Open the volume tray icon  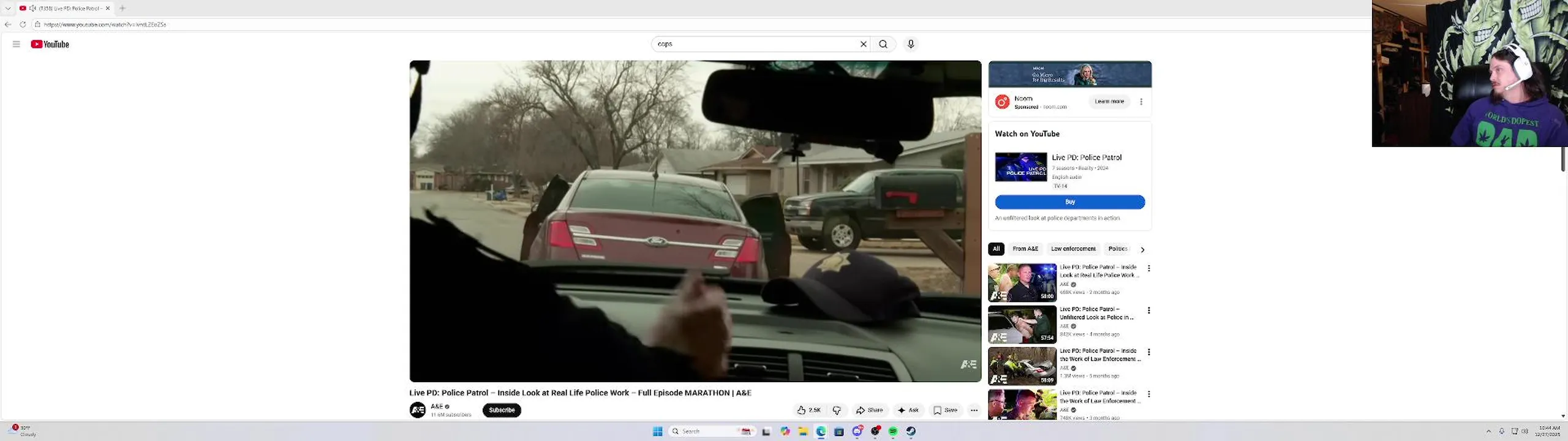click(1525, 431)
